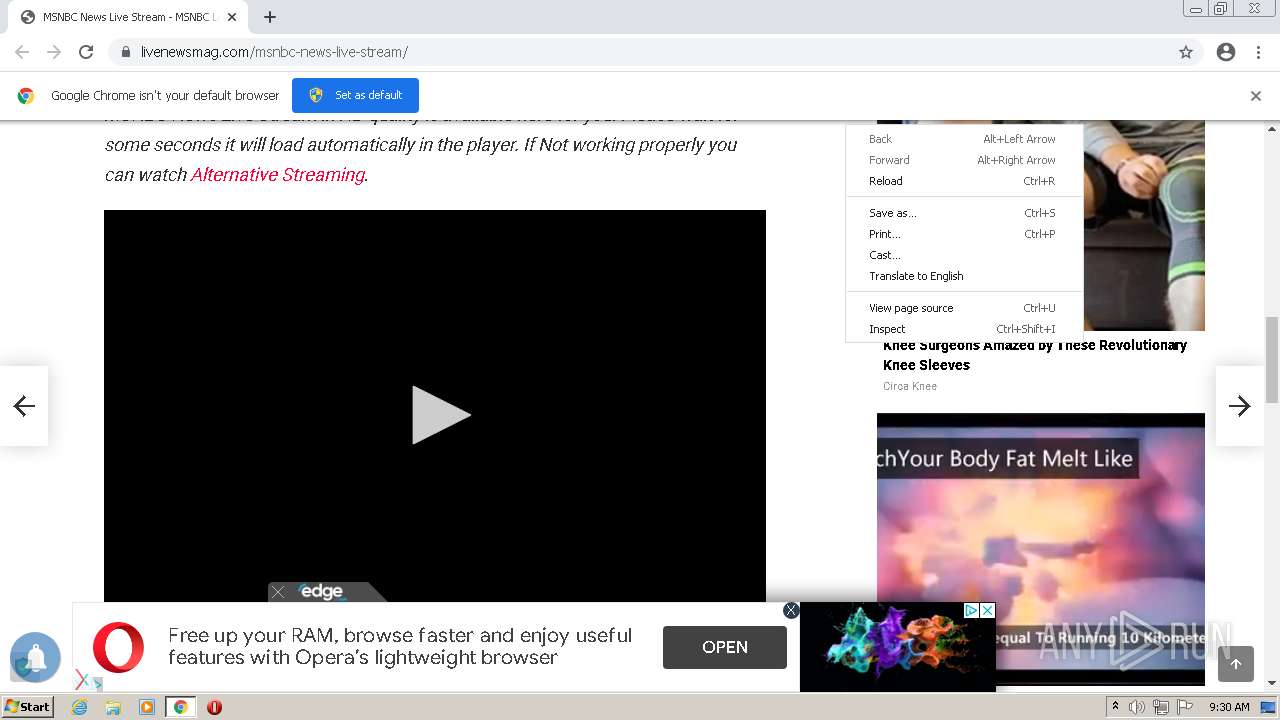This screenshot has height=720, width=1280.
Task: Open File Explorer from taskbar
Action: coord(113,707)
